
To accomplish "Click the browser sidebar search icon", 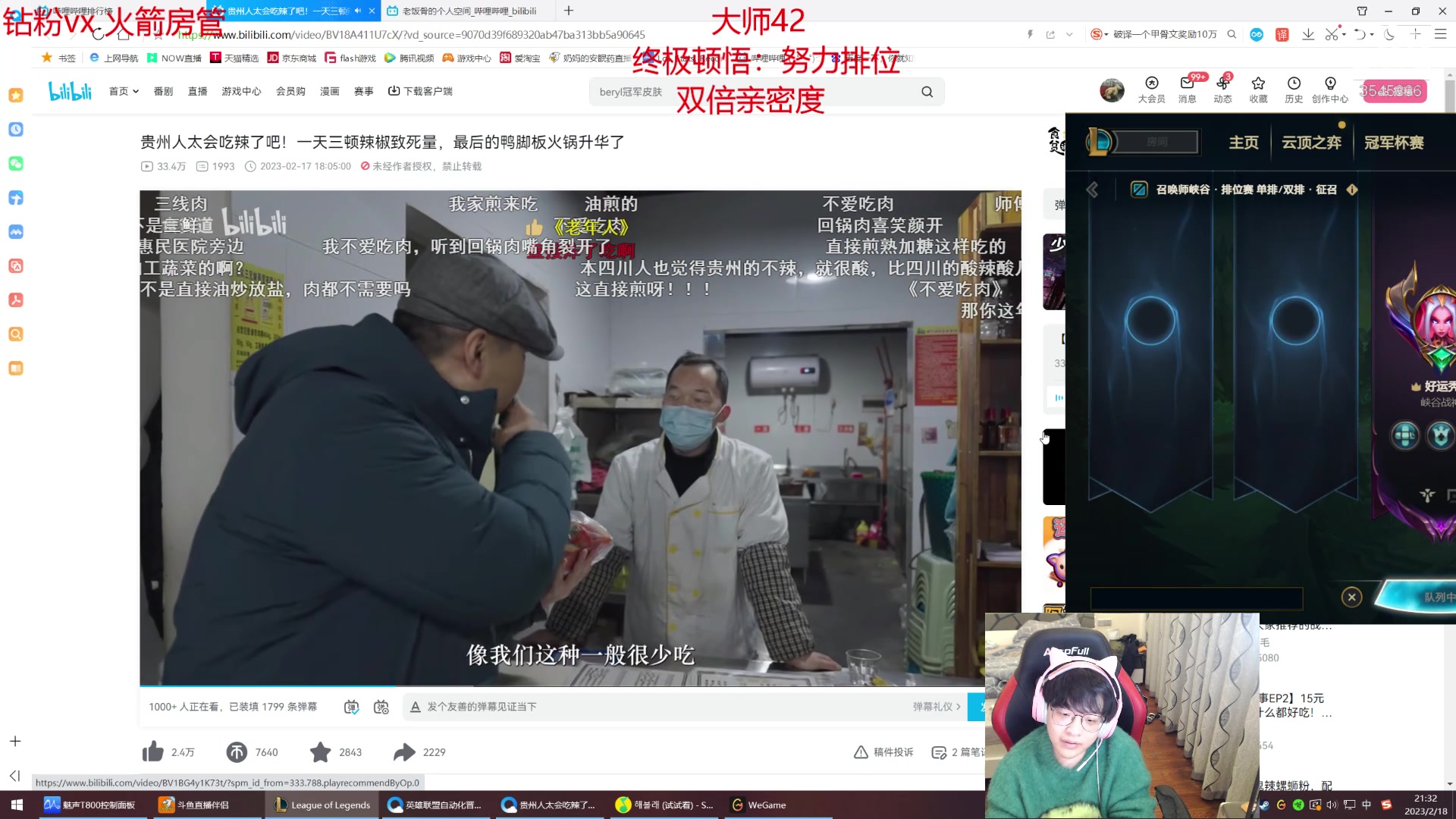I will [x=15, y=334].
